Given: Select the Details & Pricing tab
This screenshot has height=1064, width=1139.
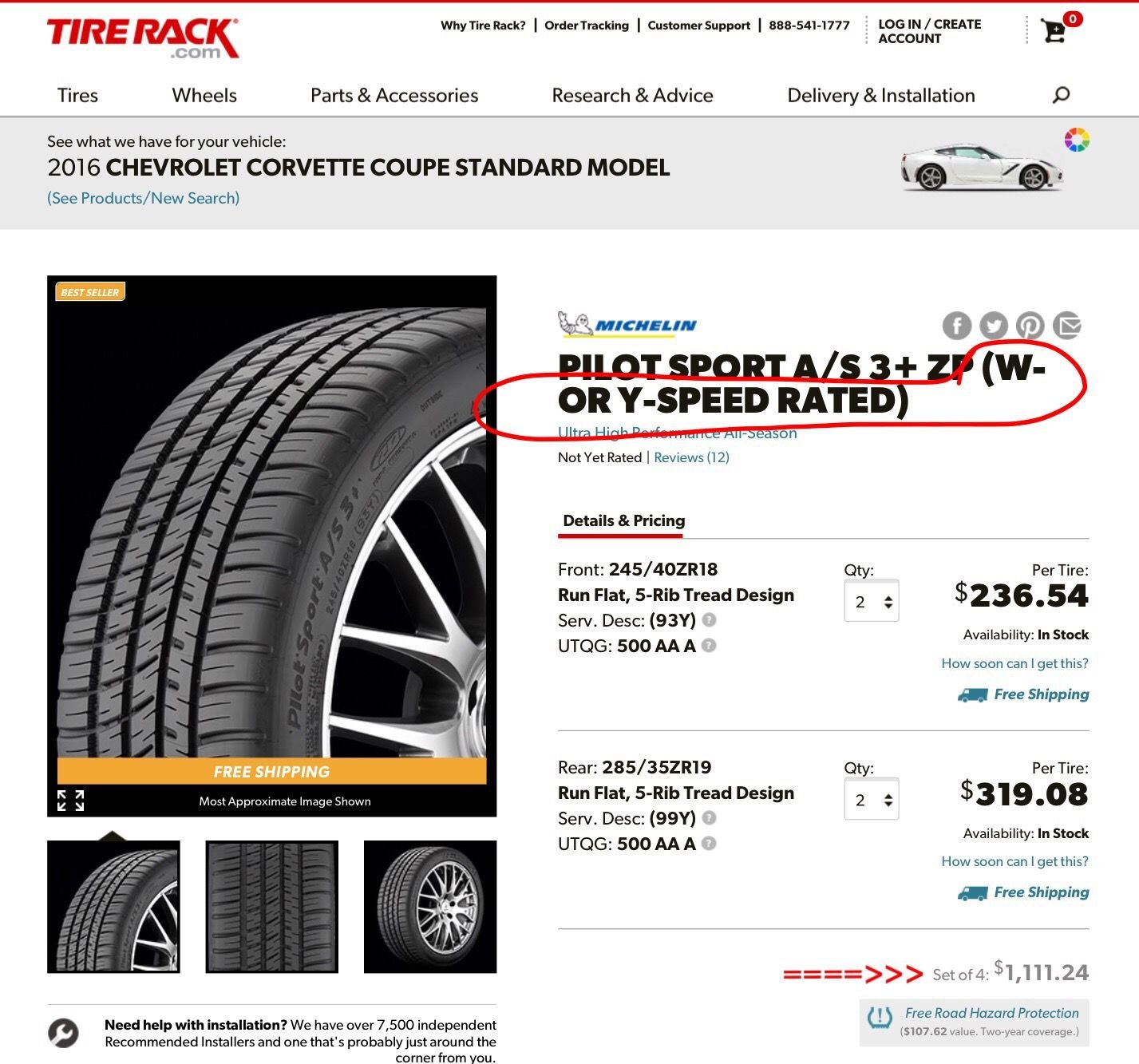Looking at the screenshot, I should pos(623,520).
